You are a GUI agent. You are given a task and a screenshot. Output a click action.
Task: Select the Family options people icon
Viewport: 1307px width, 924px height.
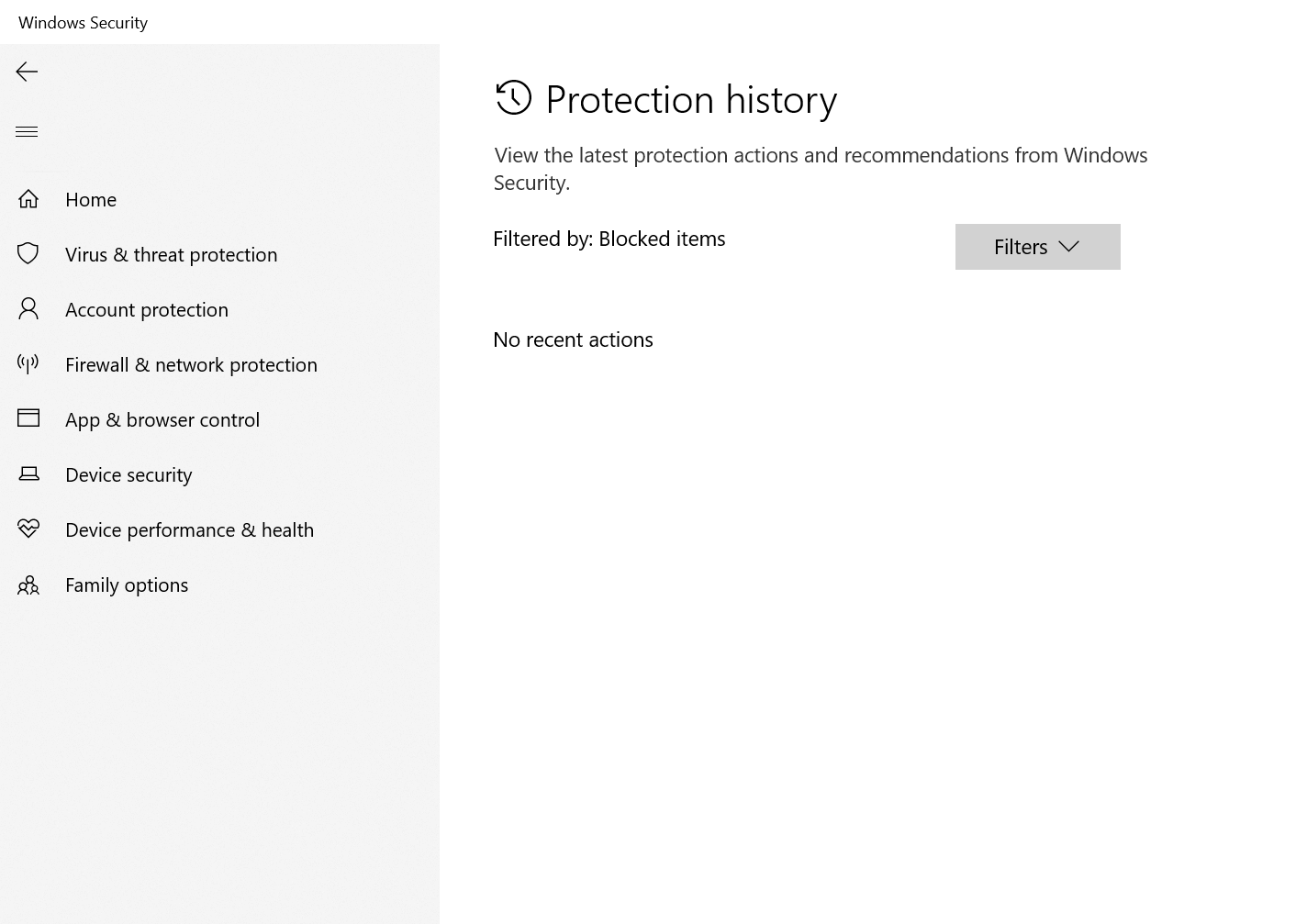point(28,584)
